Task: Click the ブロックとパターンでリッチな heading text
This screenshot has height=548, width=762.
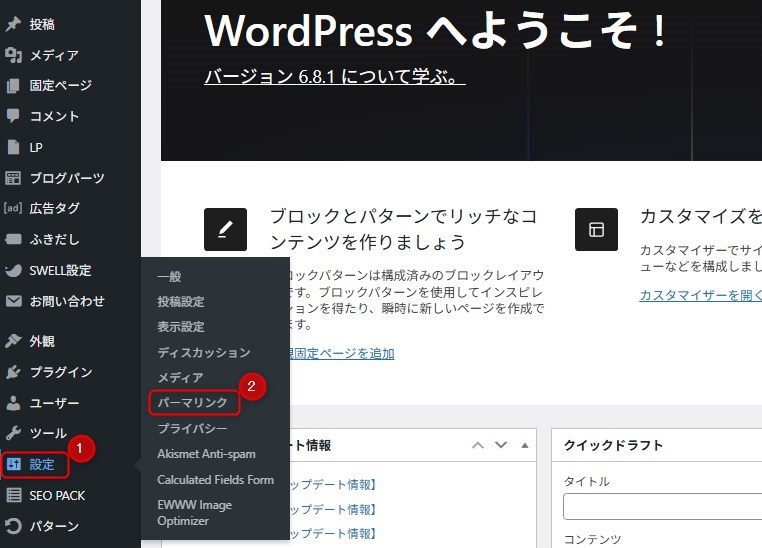Action: coord(403,229)
